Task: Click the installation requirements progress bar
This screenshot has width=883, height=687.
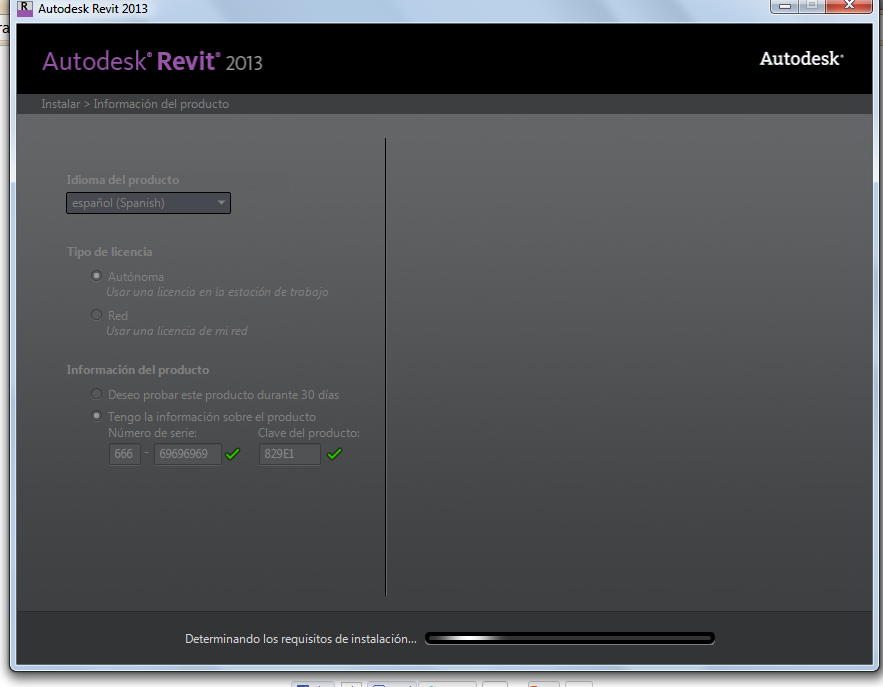Action: click(x=570, y=638)
